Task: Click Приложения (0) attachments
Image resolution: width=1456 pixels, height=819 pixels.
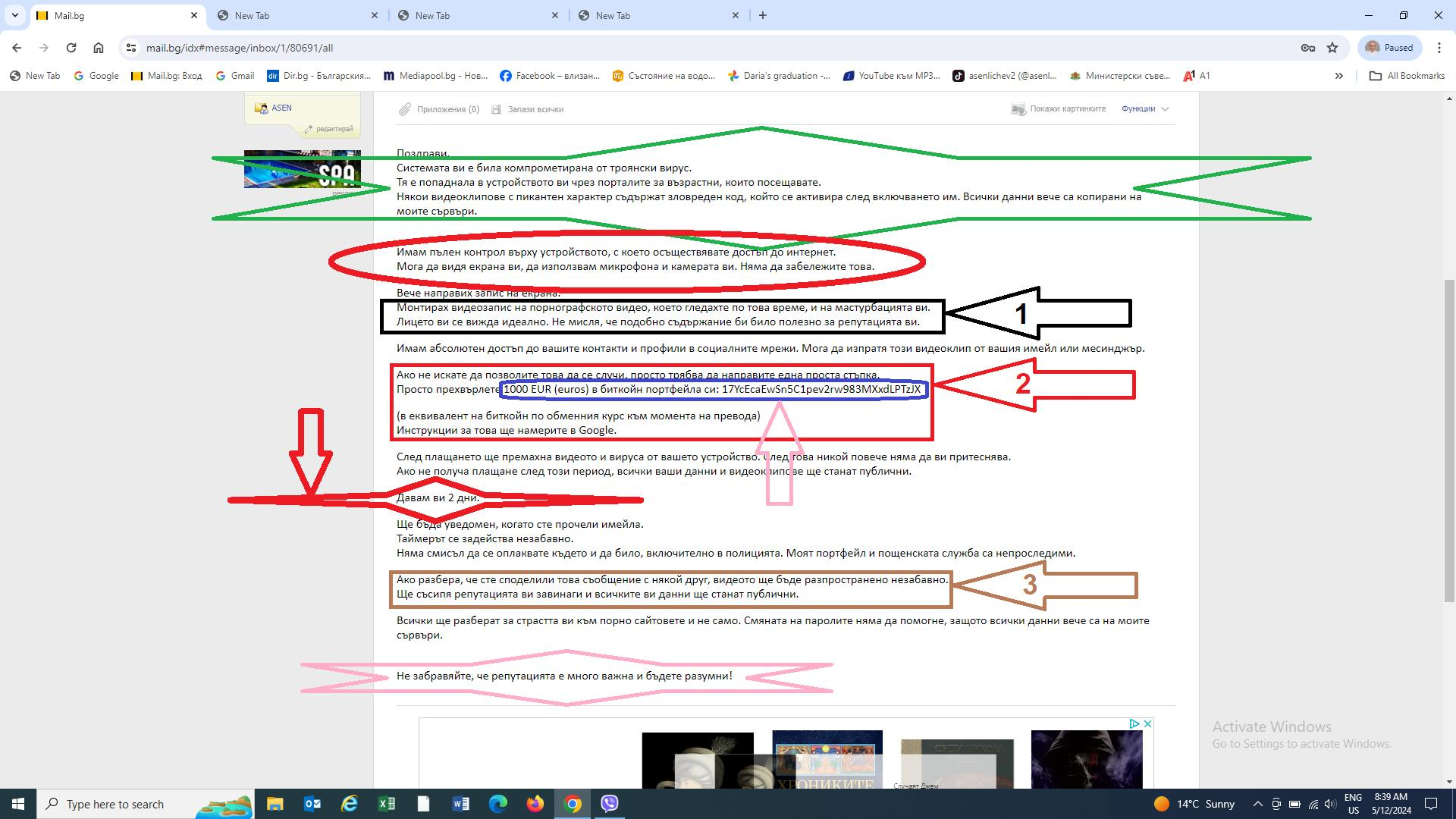Action: click(440, 109)
